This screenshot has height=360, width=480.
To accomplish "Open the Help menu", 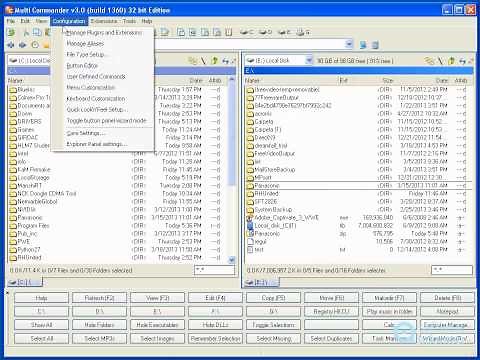I will [147, 21].
